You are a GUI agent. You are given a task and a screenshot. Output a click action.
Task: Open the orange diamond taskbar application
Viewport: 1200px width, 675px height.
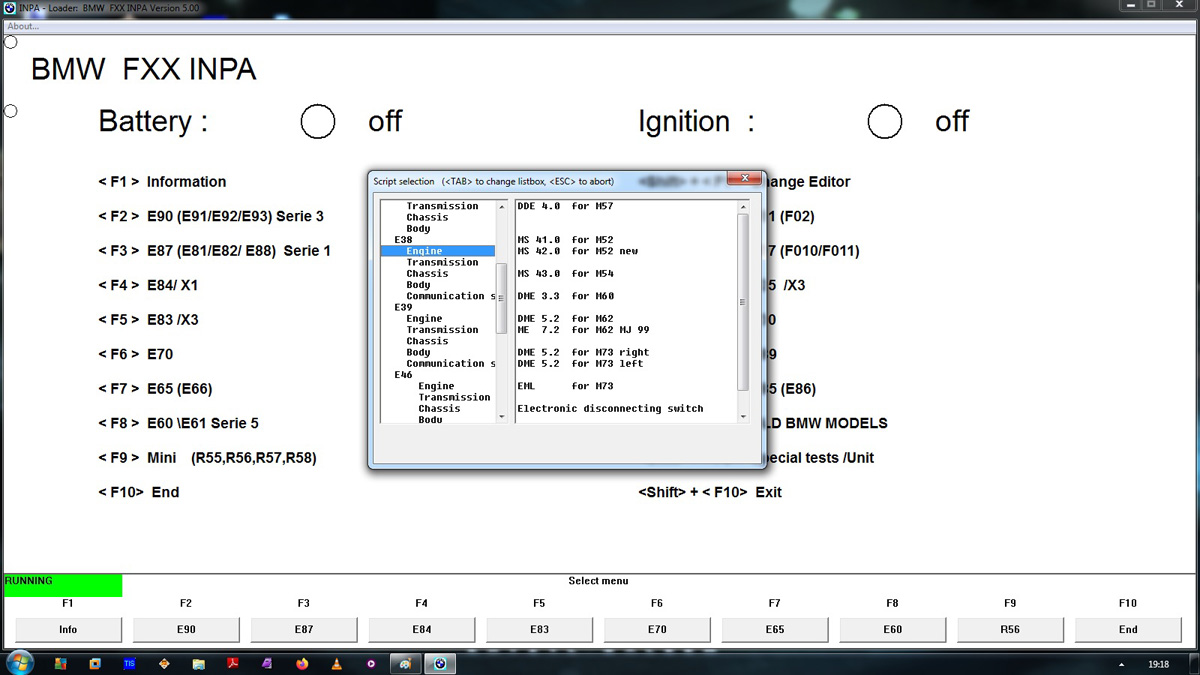pyautogui.click(x=163, y=663)
